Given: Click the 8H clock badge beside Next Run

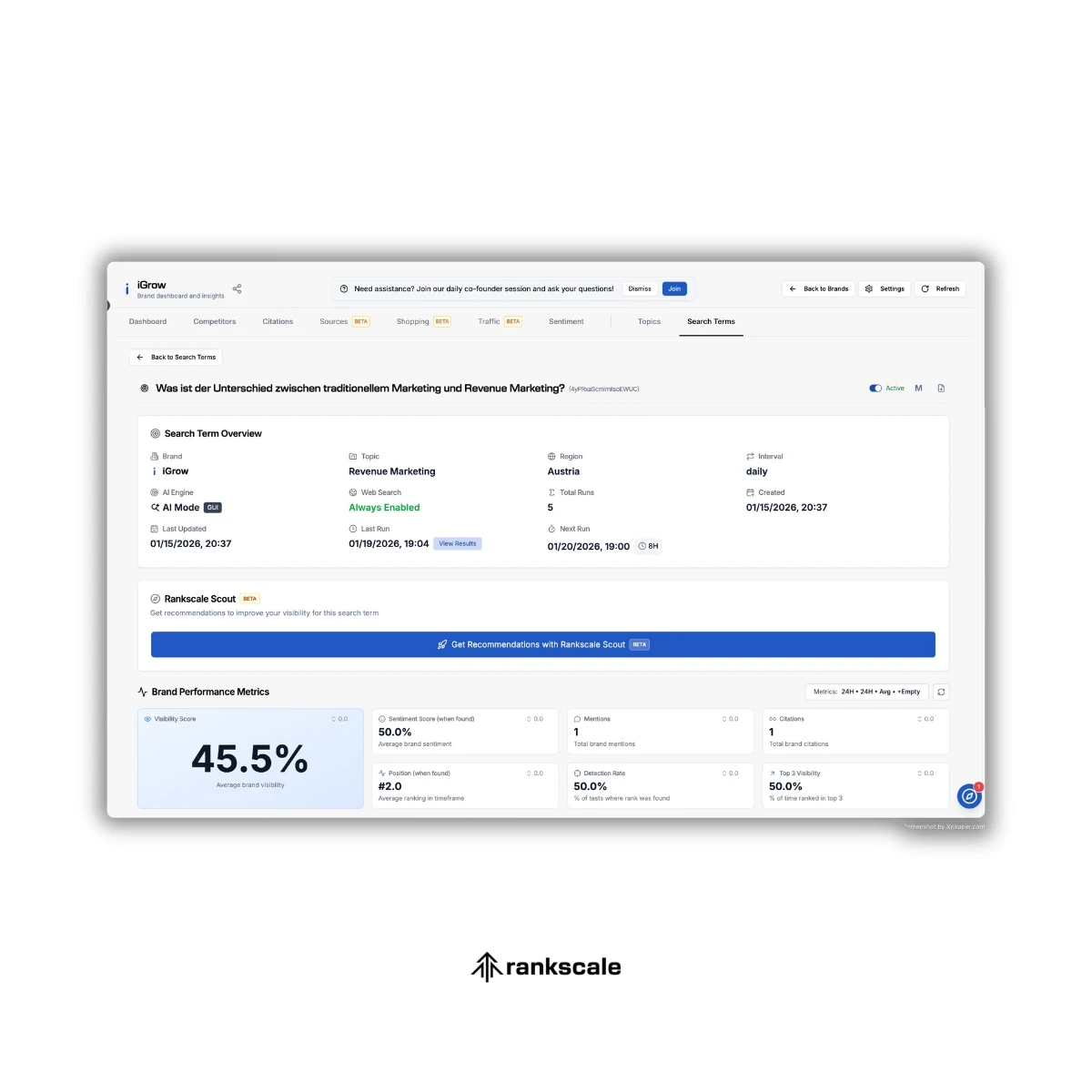Looking at the screenshot, I should (649, 546).
